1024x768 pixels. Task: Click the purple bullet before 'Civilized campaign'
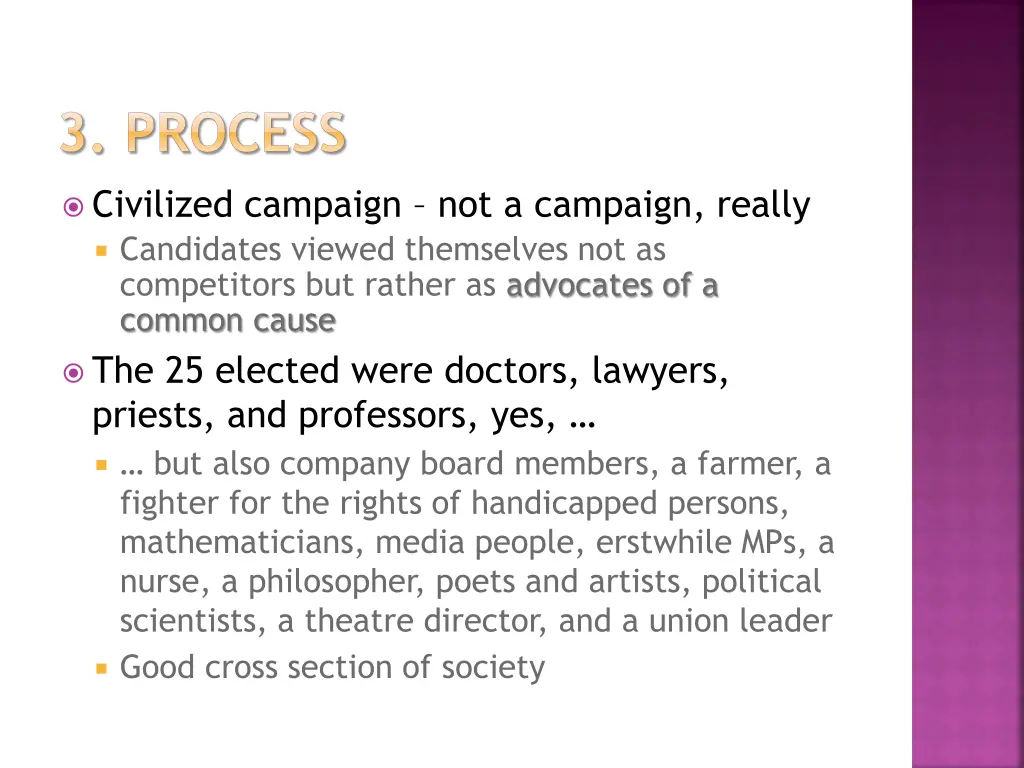73,208
